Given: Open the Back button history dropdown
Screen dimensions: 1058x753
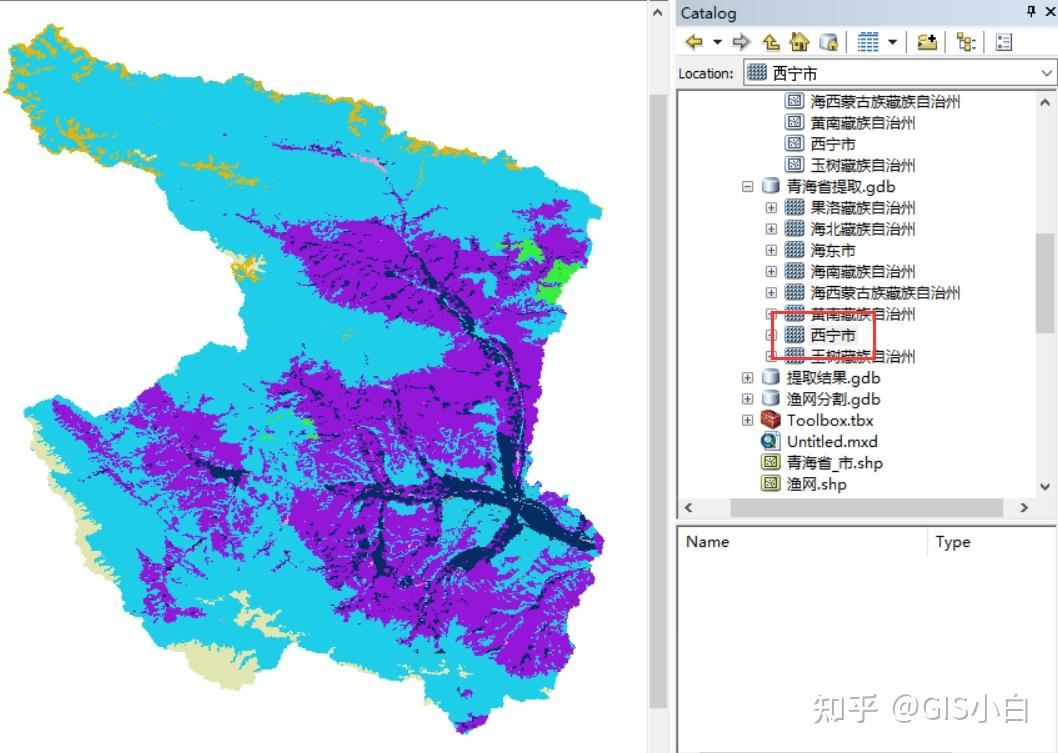Looking at the screenshot, I should [x=716, y=41].
